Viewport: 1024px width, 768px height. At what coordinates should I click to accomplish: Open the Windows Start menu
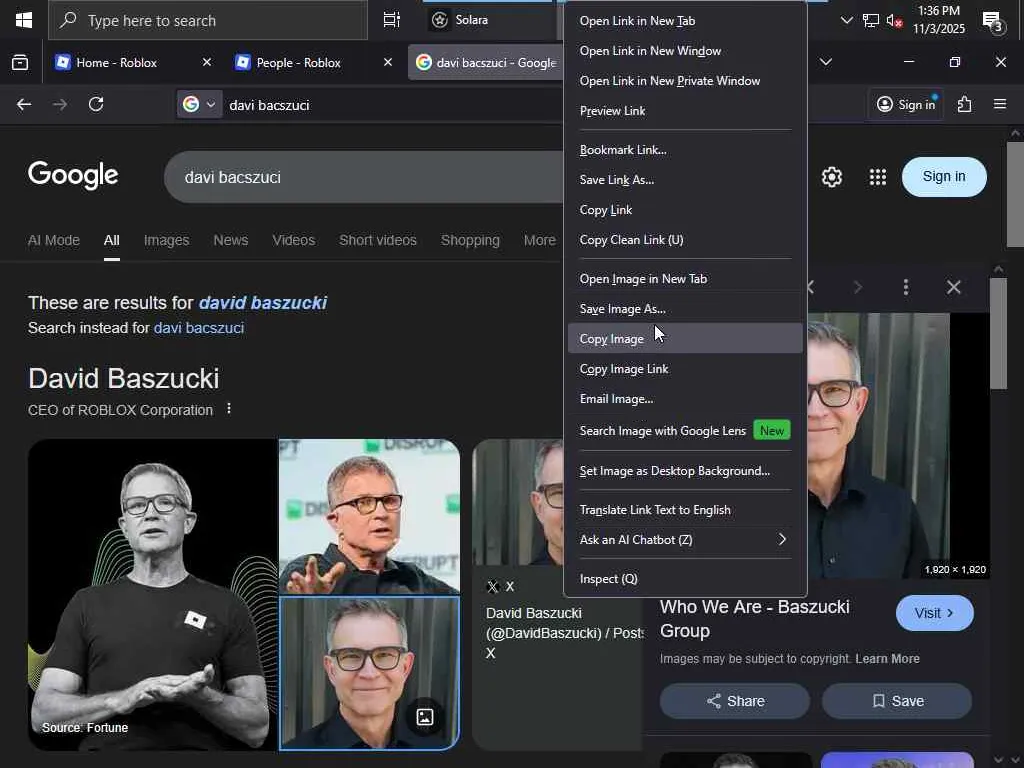pyautogui.click(x=24, y=20)
